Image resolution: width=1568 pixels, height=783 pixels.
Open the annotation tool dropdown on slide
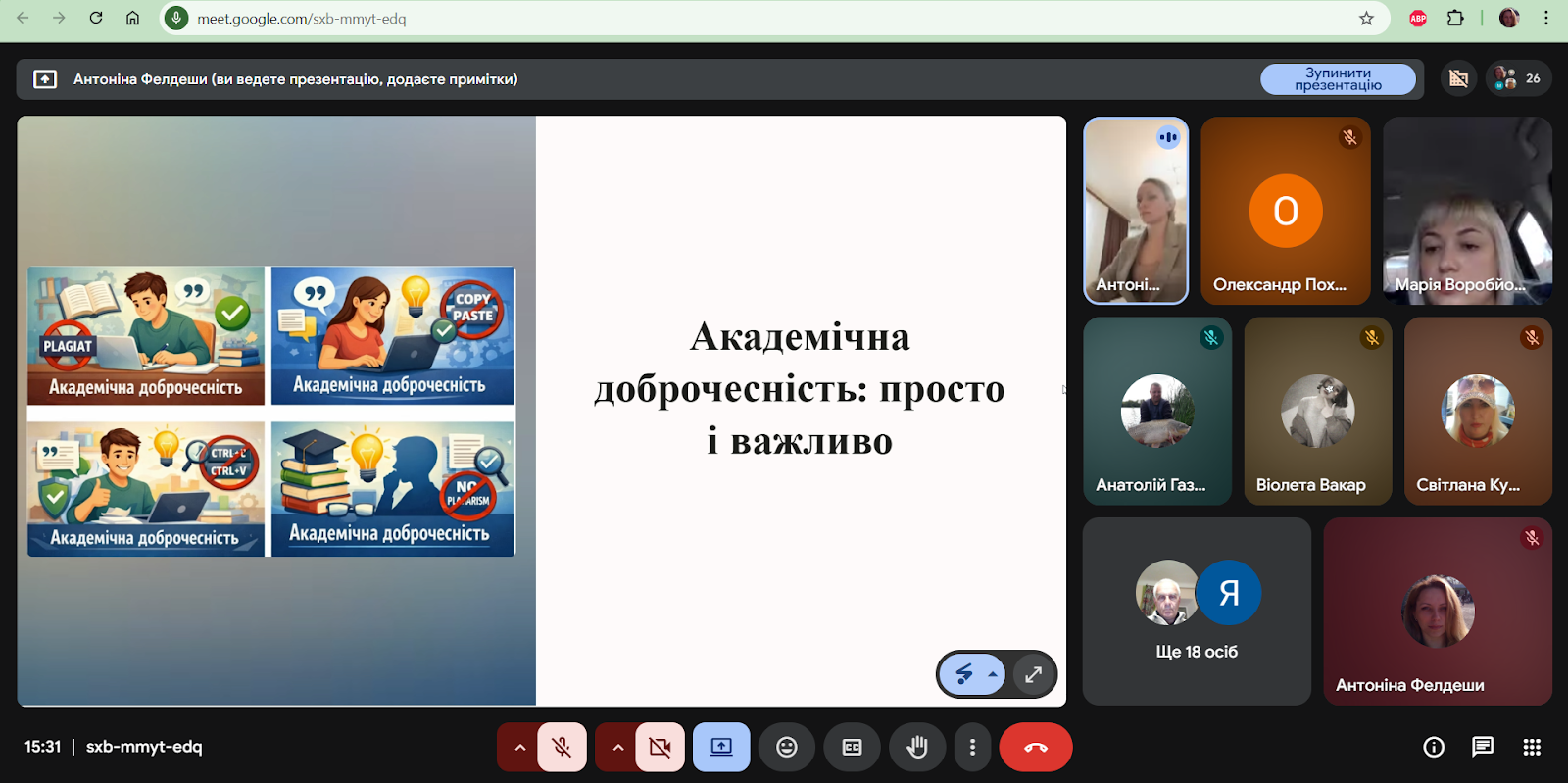[993, 674]
